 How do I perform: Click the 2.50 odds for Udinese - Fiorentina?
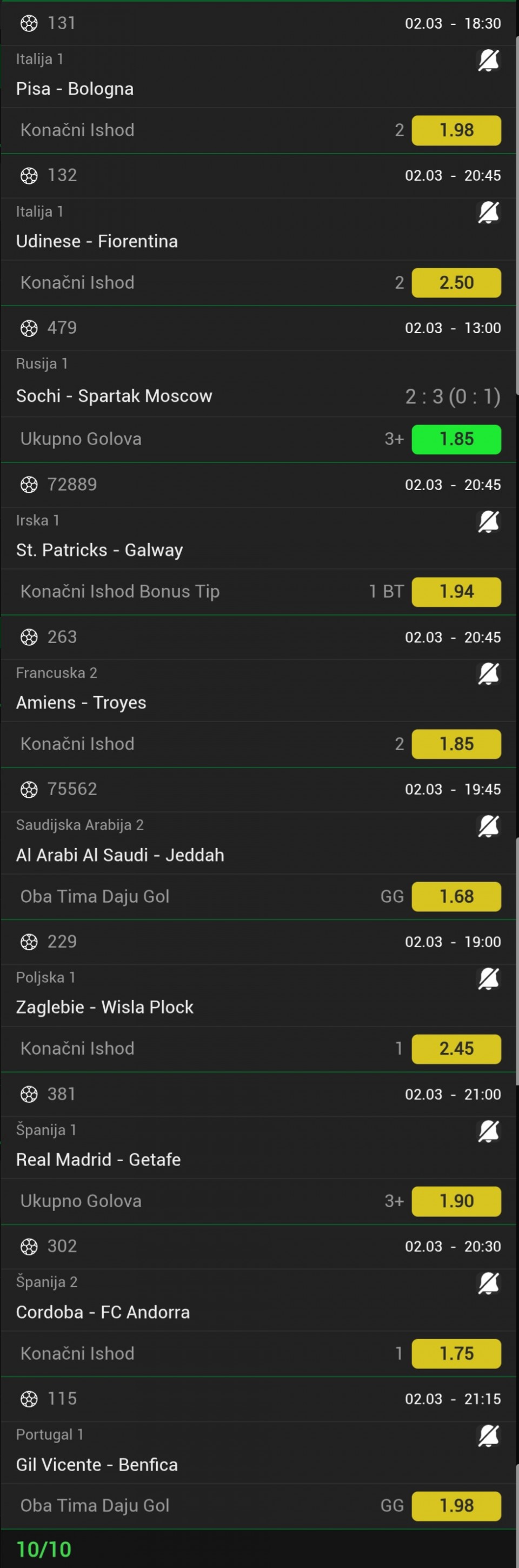pyautogui.click(x=456, y=282)
